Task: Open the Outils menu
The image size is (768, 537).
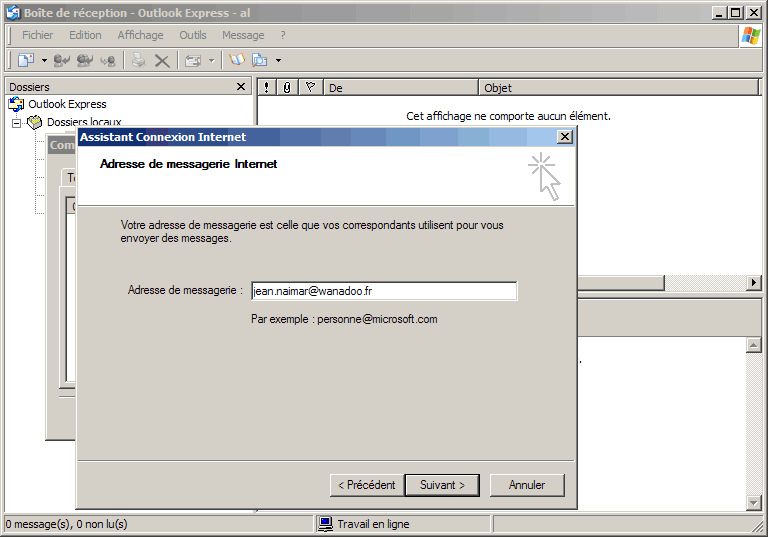Action: click(x=193, y=35)
